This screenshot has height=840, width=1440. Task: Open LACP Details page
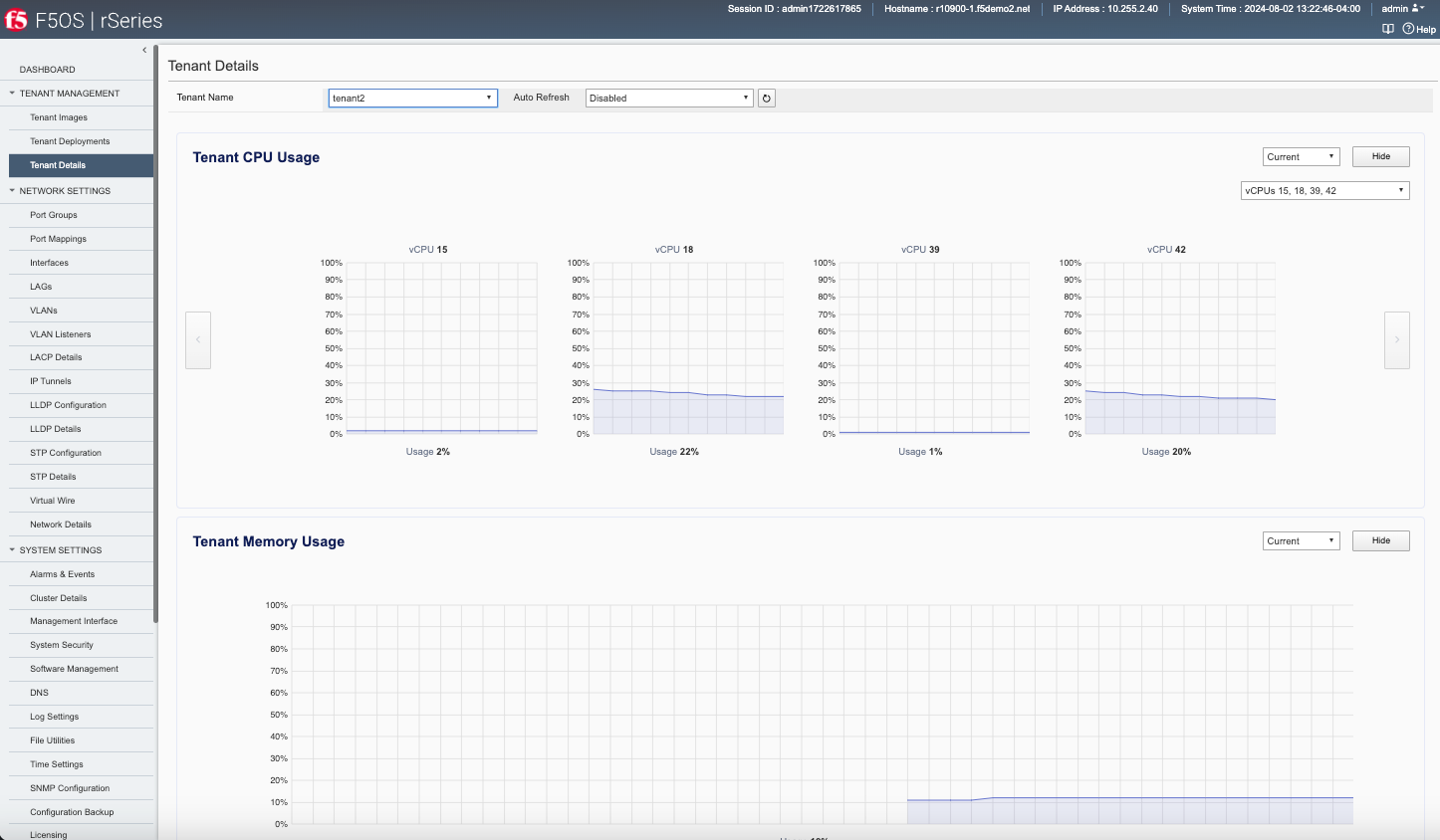81,357
